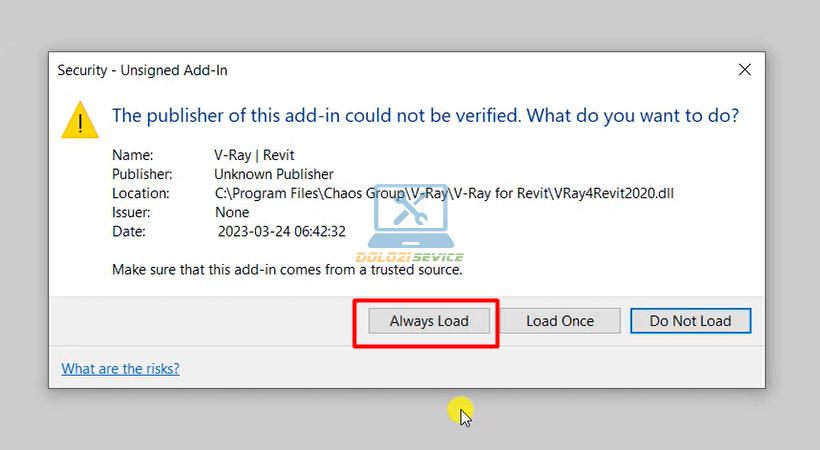Click the trusted source warning message
The image size is (820, 450).
point(287,269)
